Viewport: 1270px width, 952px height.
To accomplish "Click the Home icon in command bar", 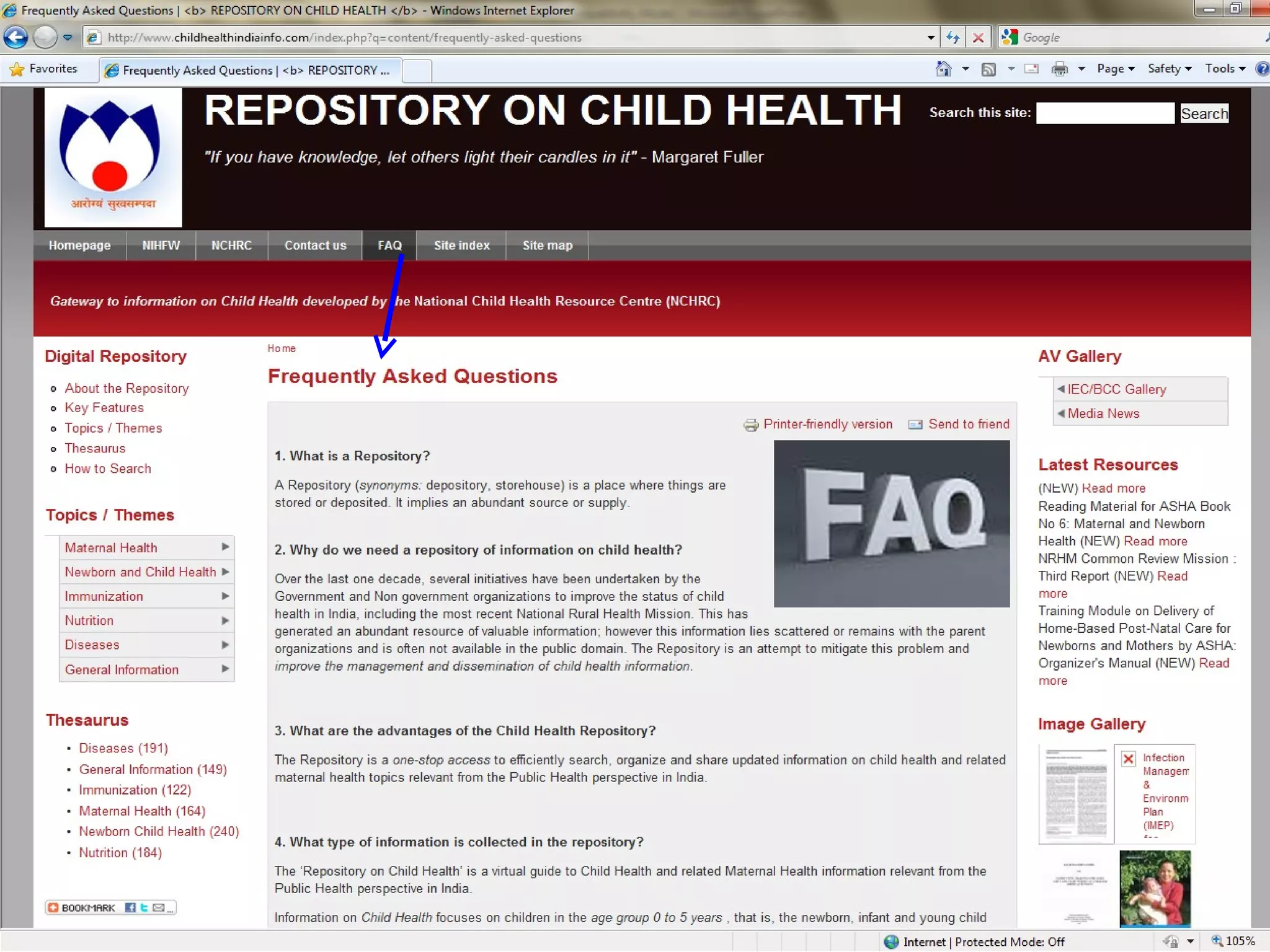I will click(x=943, y=69).
